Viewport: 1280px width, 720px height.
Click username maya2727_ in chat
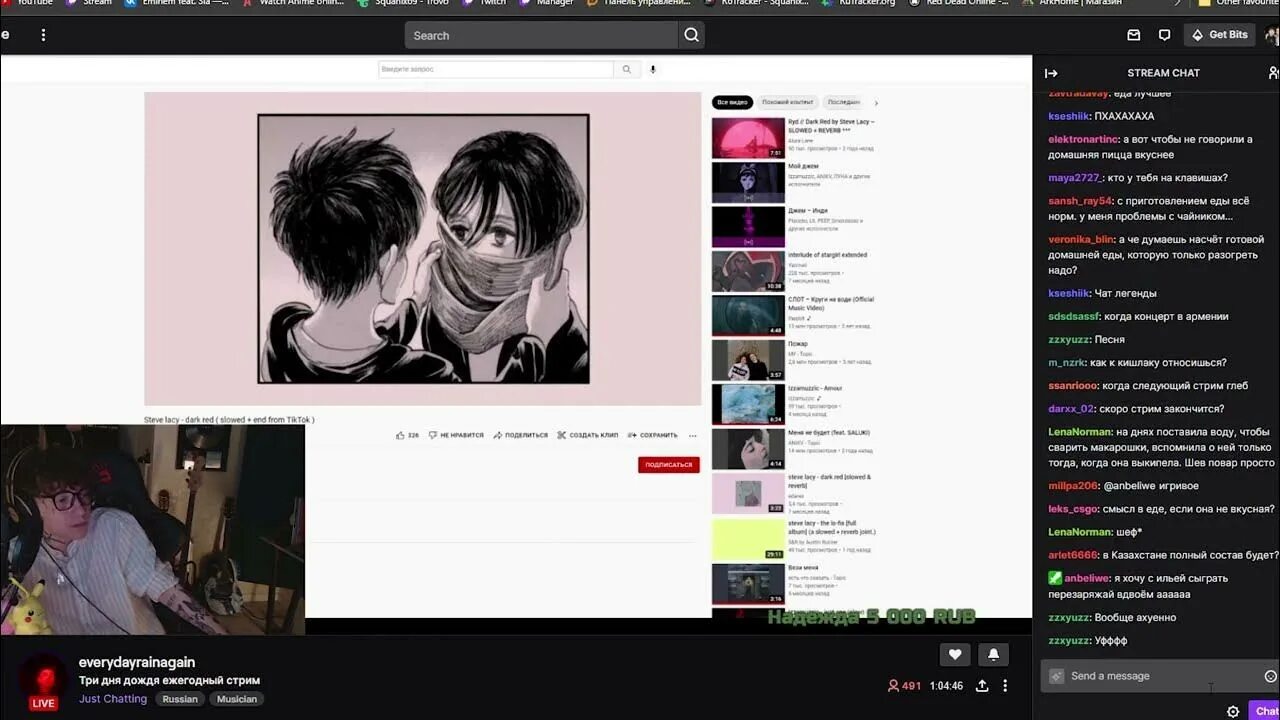[1075, 177]
